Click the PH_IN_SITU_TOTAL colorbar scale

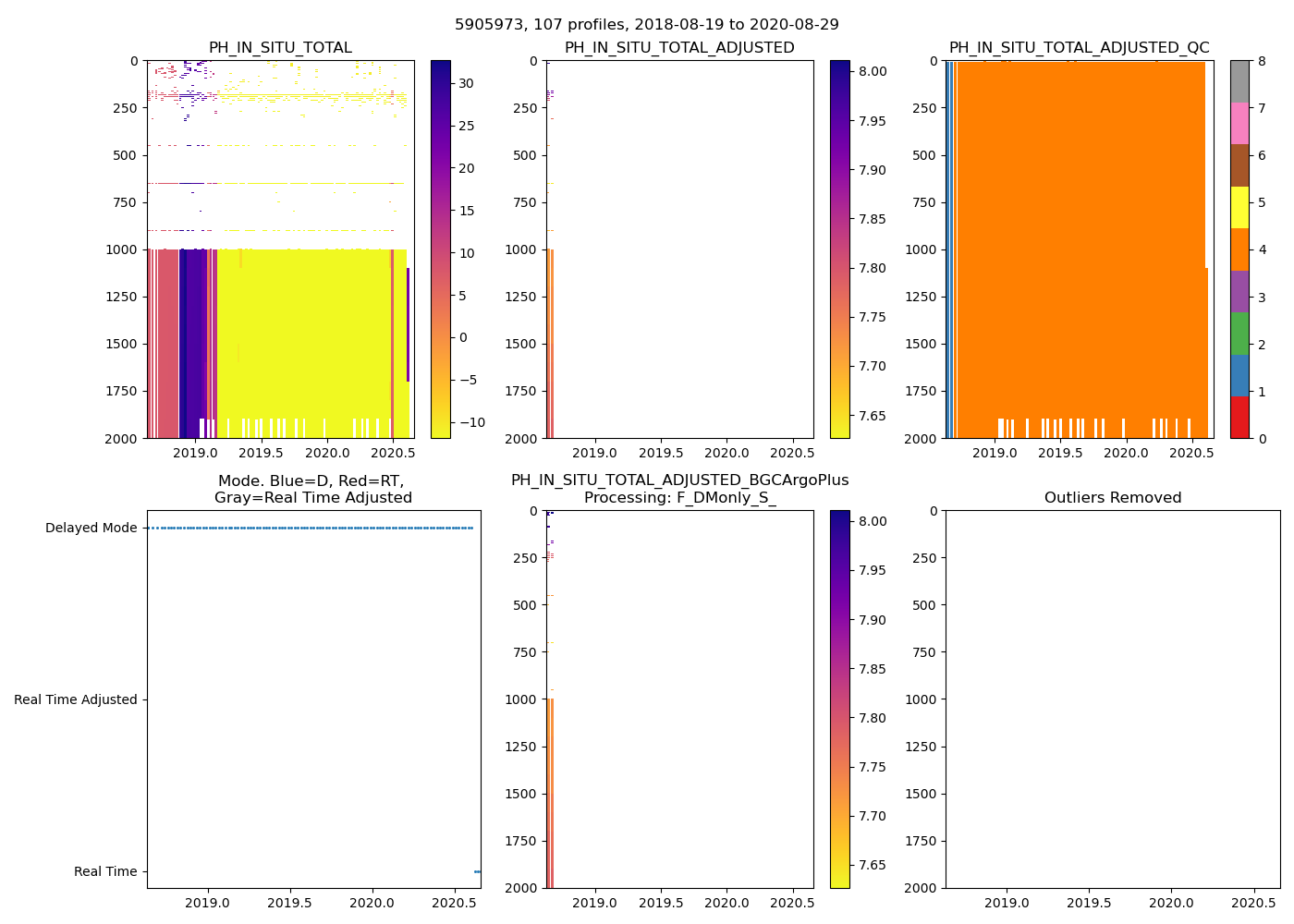[x=441, y=249]
